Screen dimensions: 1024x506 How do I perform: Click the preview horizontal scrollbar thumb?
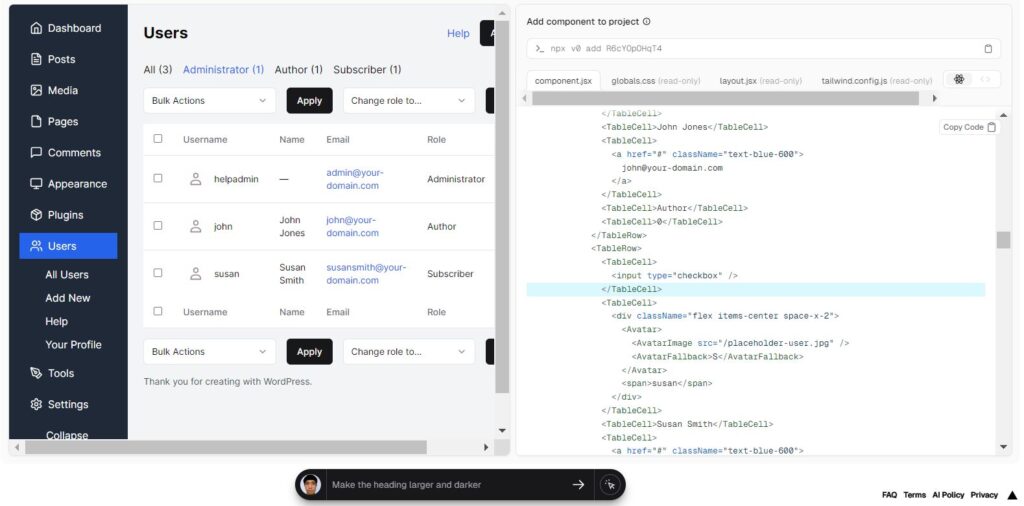(225, 447)
